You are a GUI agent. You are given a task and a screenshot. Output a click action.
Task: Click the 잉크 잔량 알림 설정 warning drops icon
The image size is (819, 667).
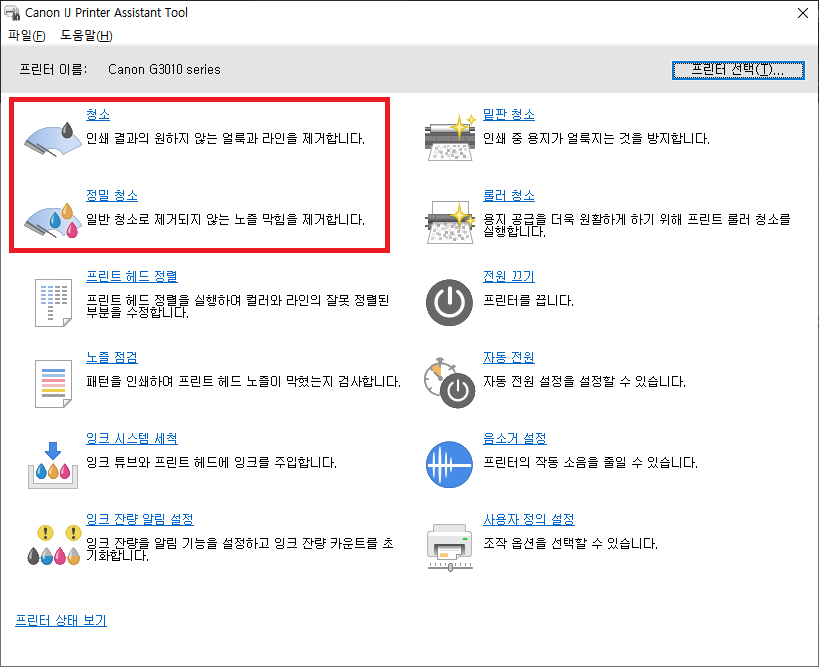pos(53,545)
